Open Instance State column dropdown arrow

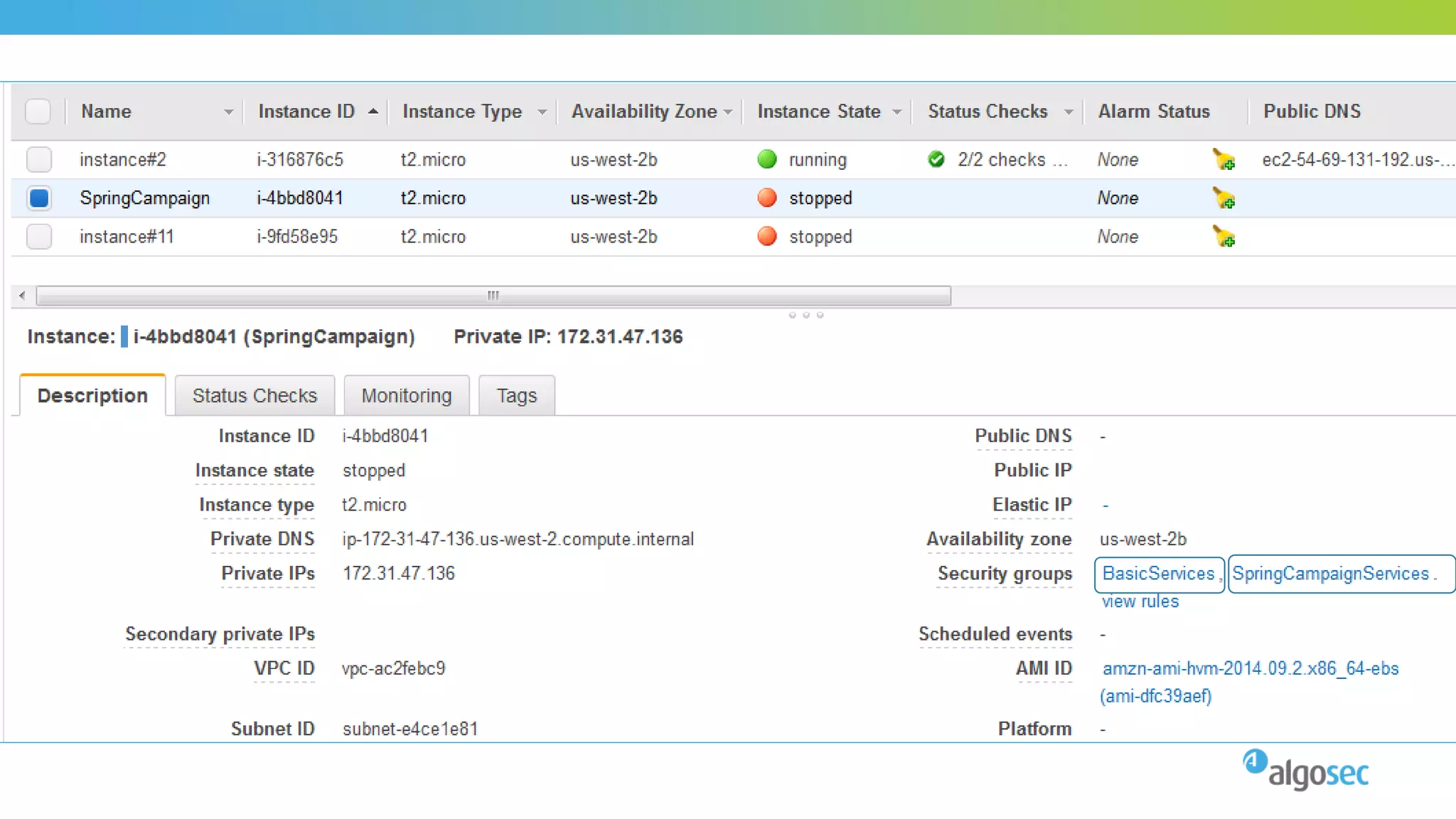click(896, 112)
